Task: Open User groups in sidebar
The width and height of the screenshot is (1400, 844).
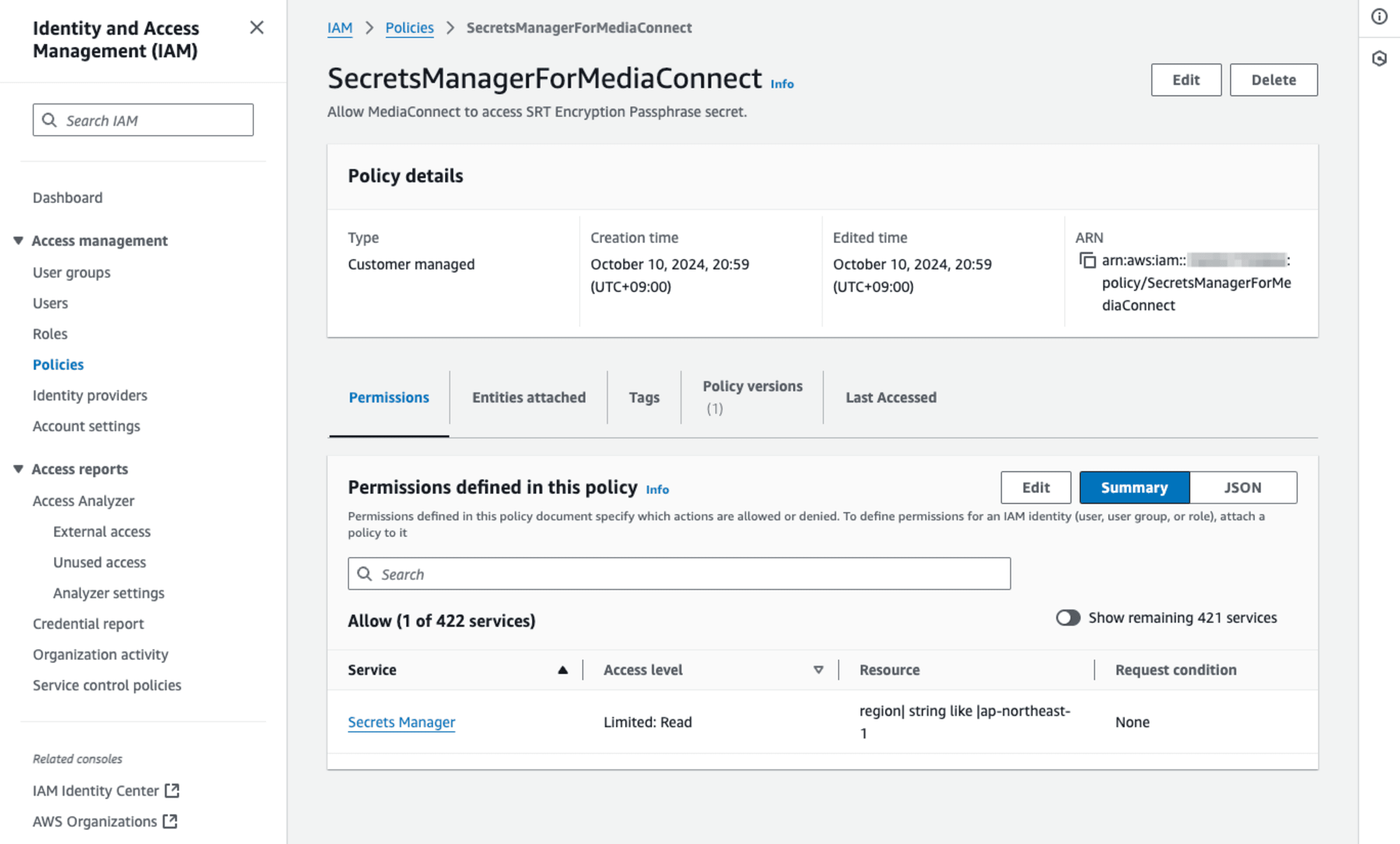Action: pyautogui.click(x=71, y=272)
